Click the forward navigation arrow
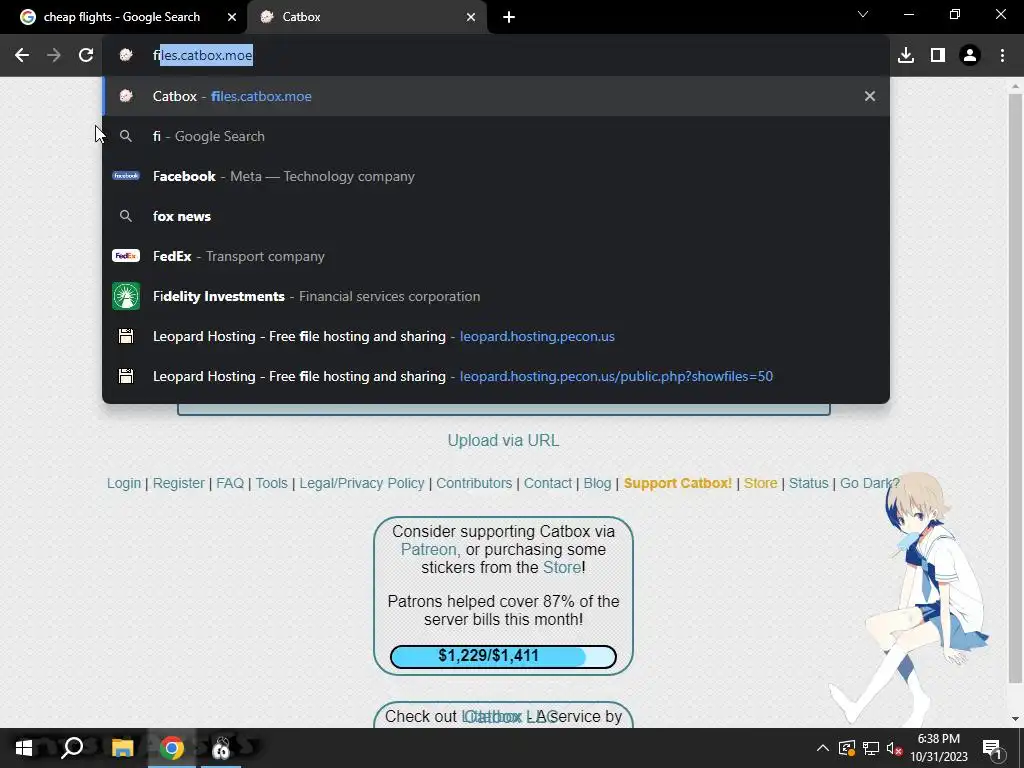The width and height of the screenshot is (1024, 768). tap(54, 56)
